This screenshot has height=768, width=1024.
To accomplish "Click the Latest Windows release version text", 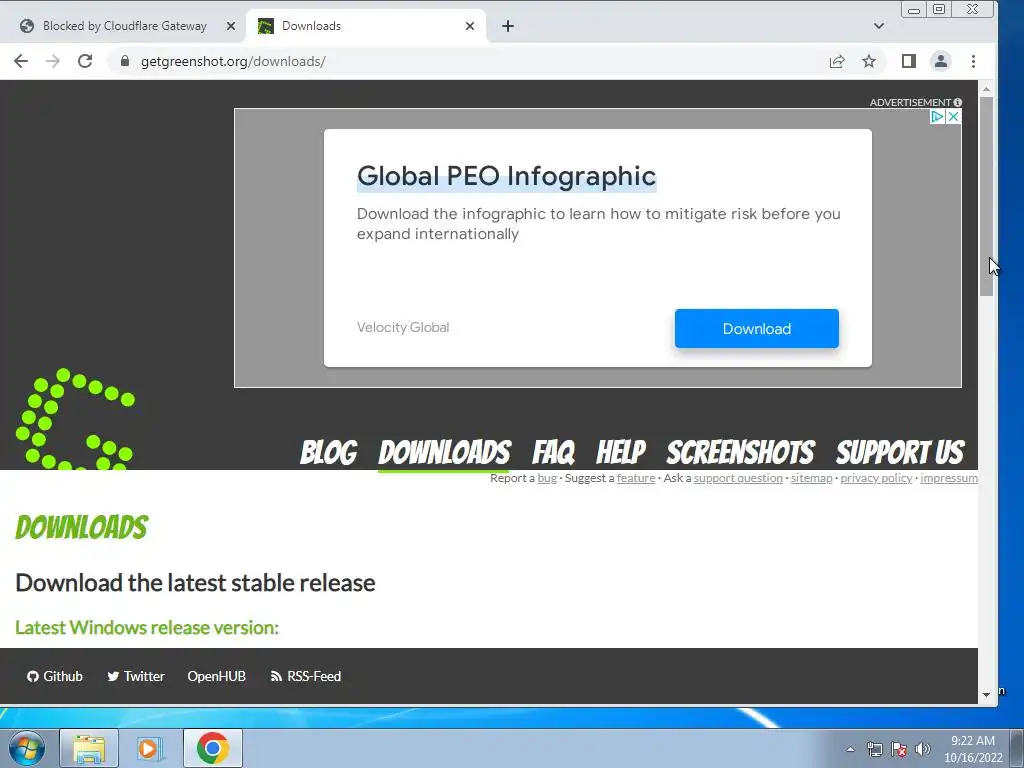I will 147,628.
